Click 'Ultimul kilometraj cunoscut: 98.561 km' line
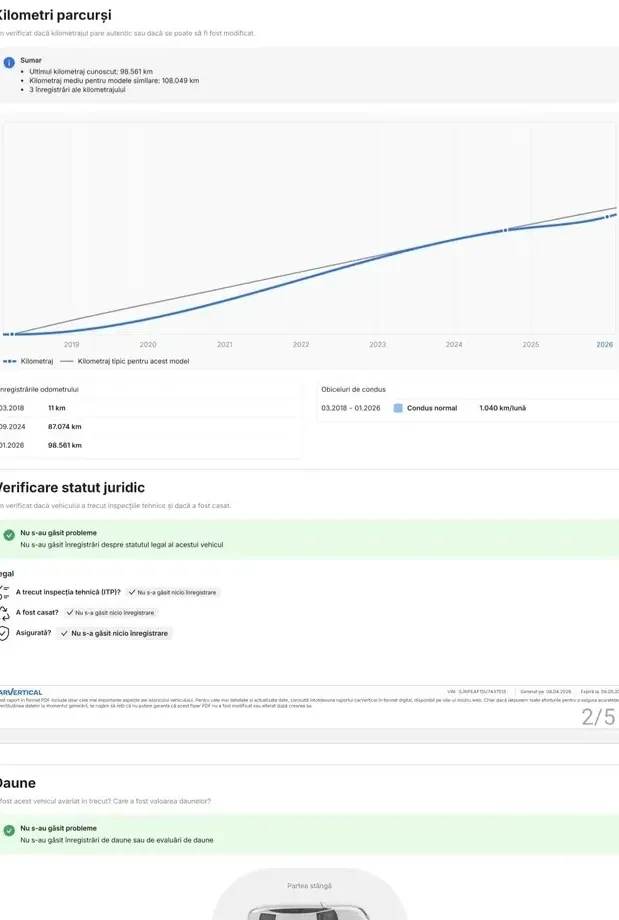 pos(91,72)
